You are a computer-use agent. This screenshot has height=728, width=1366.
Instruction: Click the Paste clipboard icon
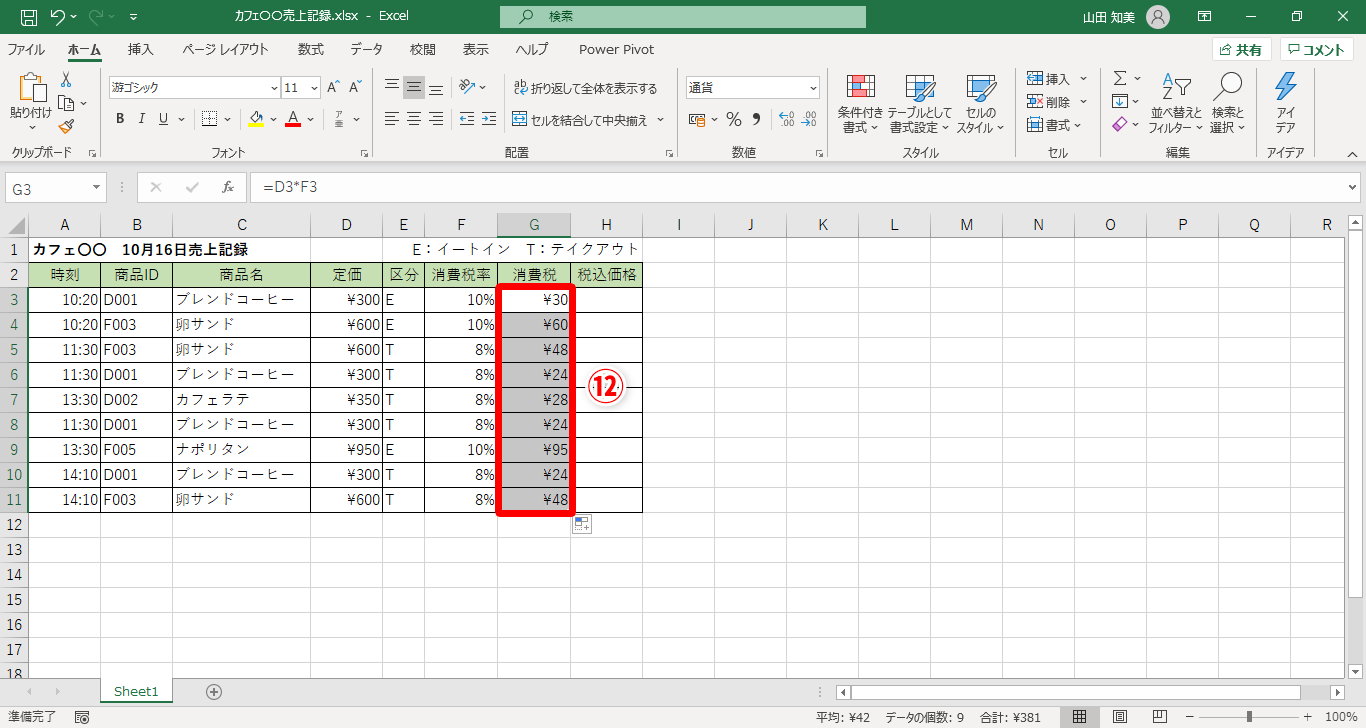pos(31,90)
